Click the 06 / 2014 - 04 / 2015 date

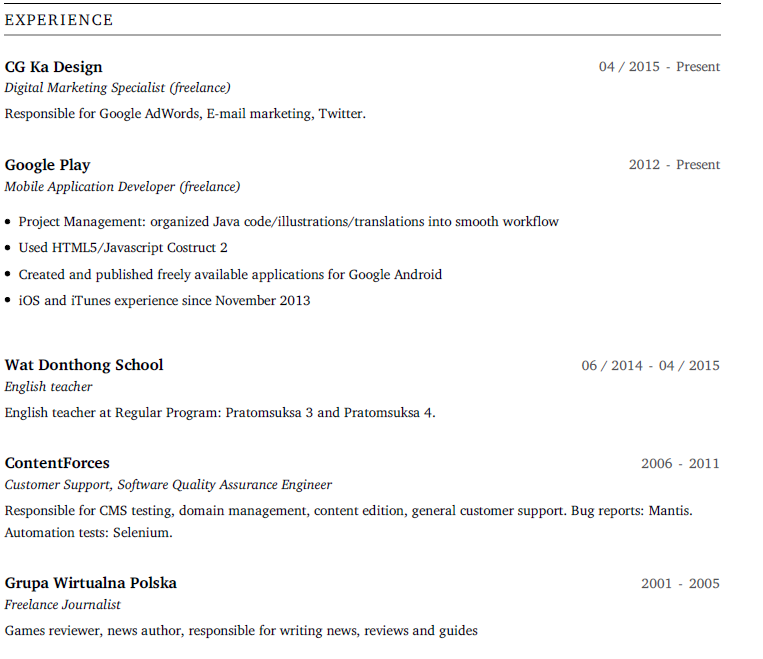pos(650,366)
